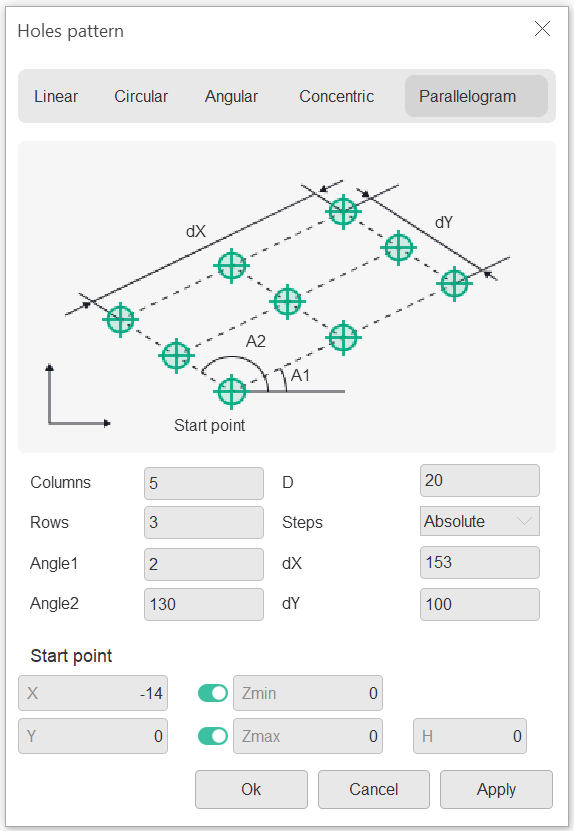
Task: Select the Parallelogram tab
Action: pos(476,96)
